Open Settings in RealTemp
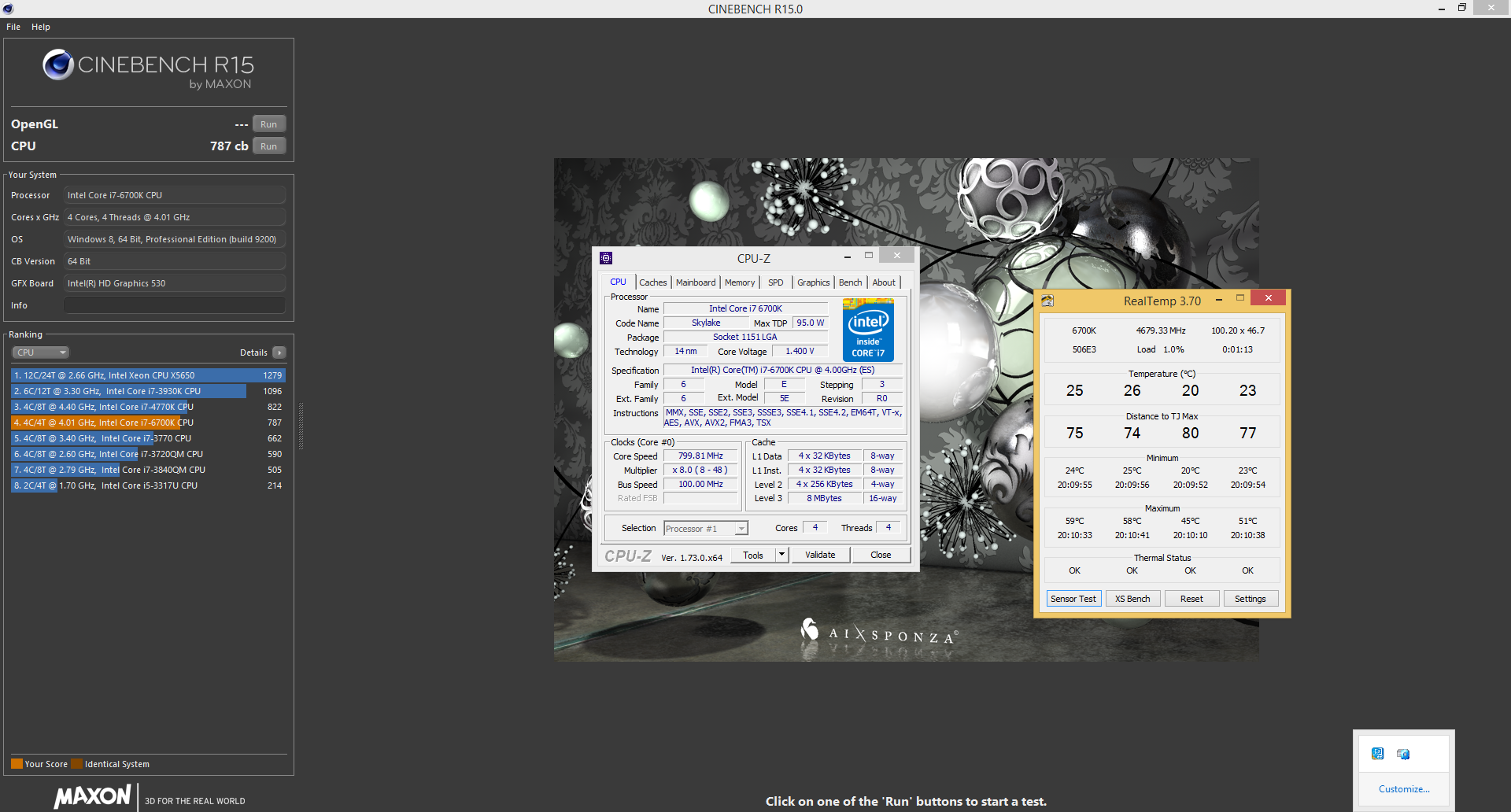 pyautogui.click(x=1251, y=599)
